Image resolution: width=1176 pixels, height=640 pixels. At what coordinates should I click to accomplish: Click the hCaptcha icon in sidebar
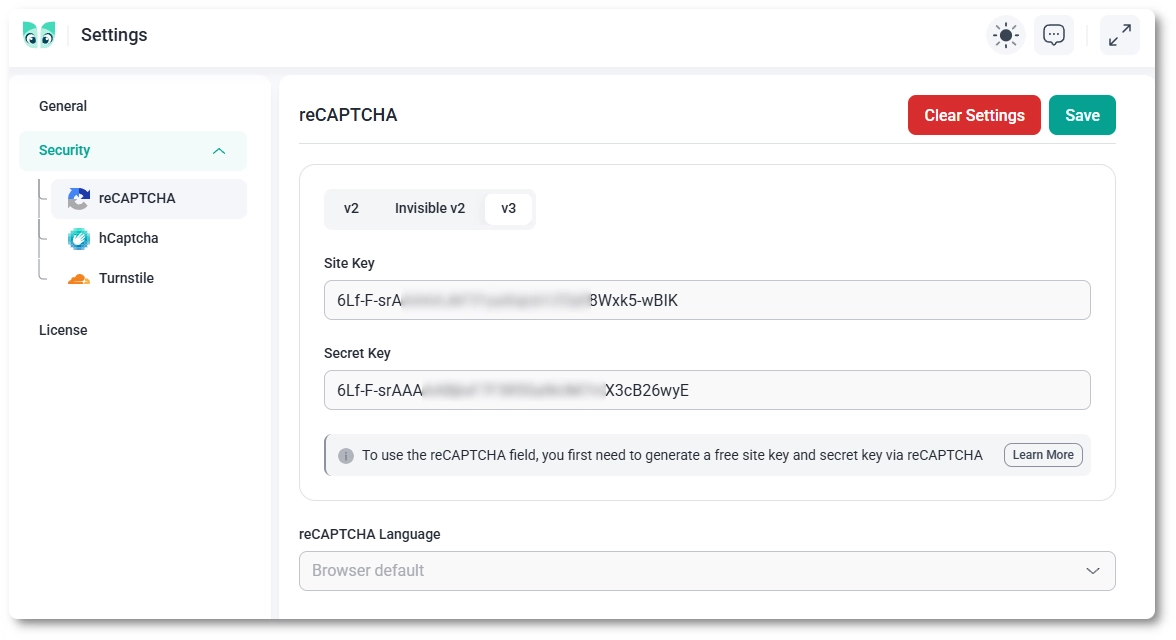[79, 238]
